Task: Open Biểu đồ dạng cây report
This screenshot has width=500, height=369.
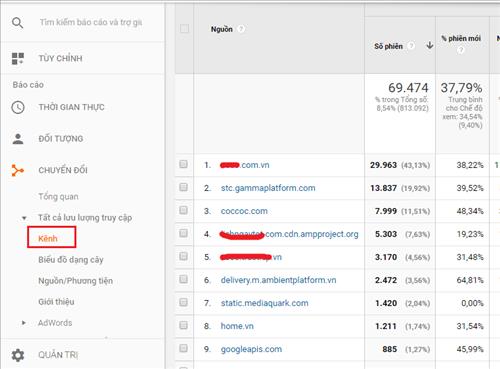Action: (71, 260)
